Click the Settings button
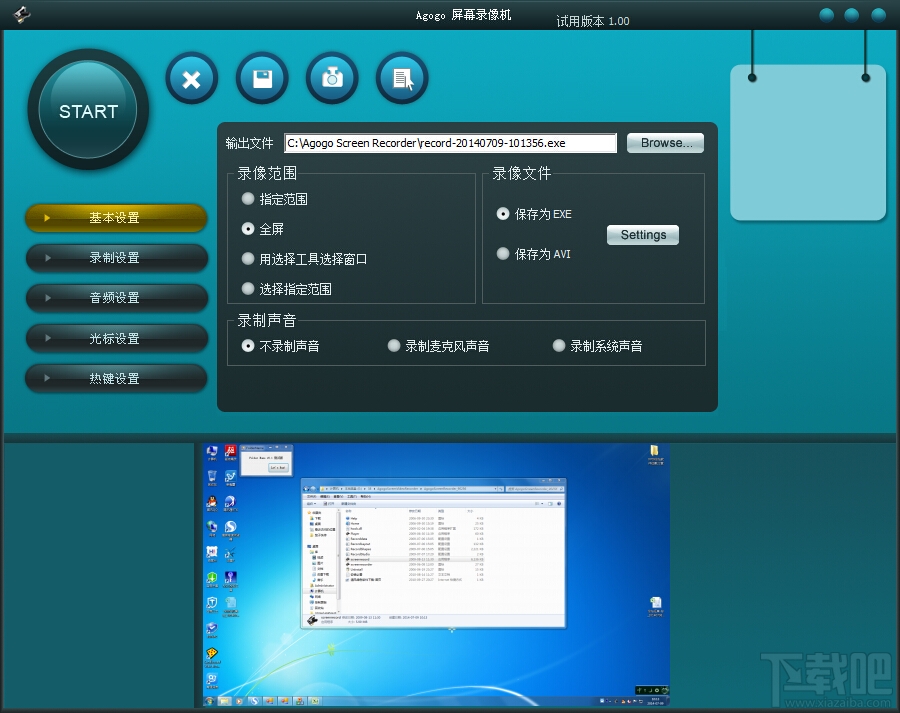This screenshot has height=713, width=900. click(x=643, y=235)
